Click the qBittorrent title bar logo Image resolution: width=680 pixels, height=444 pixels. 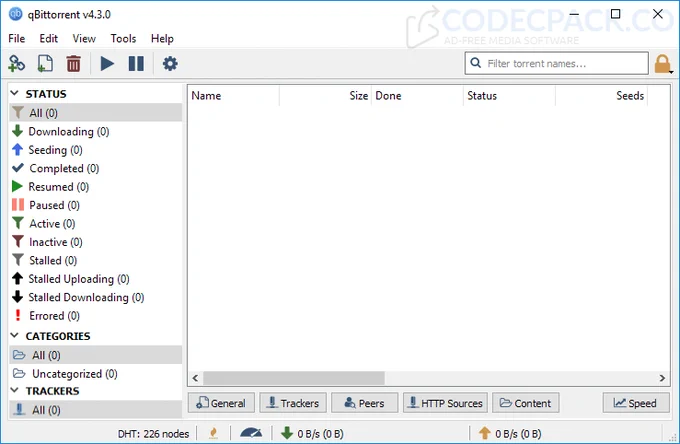16,14
